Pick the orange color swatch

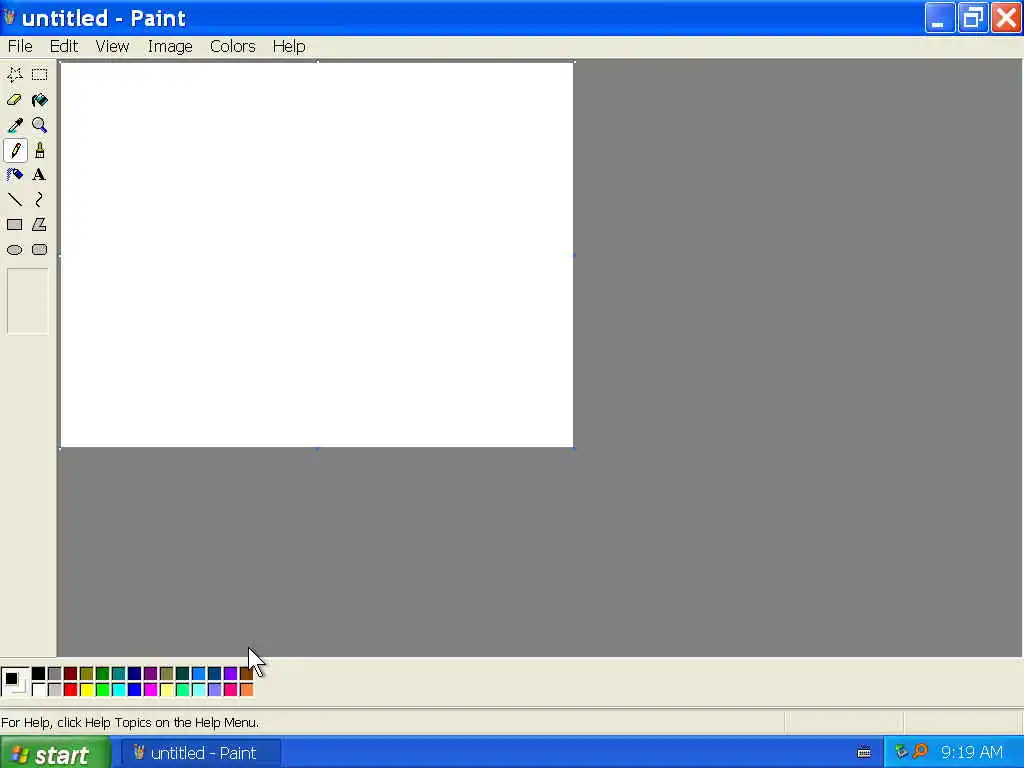coord(247,690)
